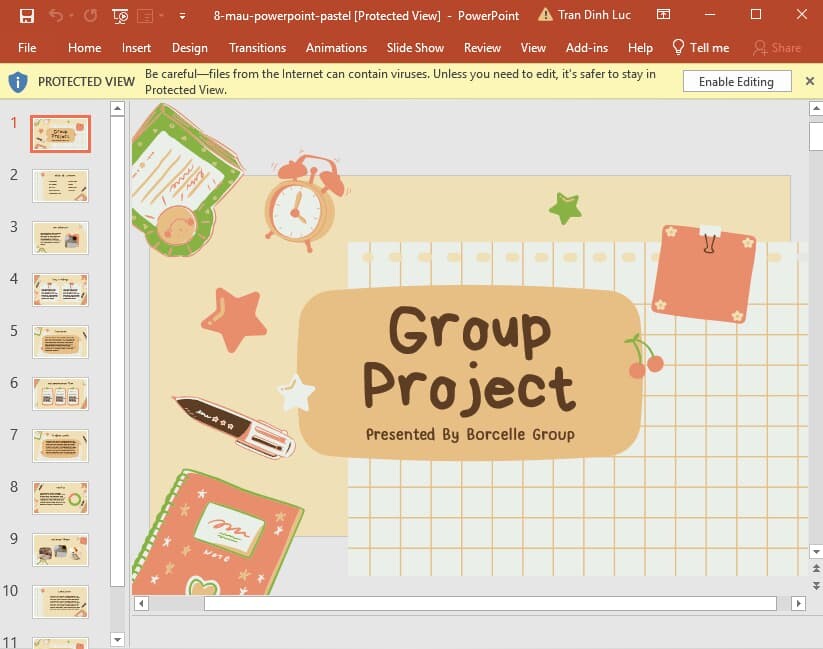Click the Tell me lightbulb icon
The width and height of the screenshot is (823, 649).
678,47
